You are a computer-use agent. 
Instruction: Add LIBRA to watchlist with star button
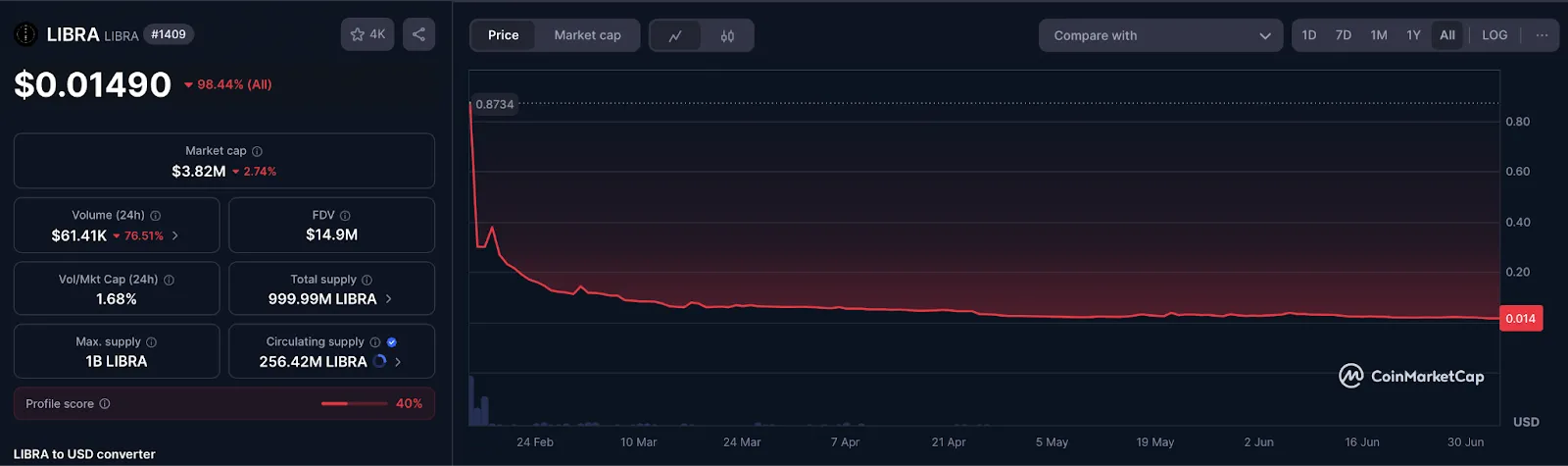[x=367, y=34]
